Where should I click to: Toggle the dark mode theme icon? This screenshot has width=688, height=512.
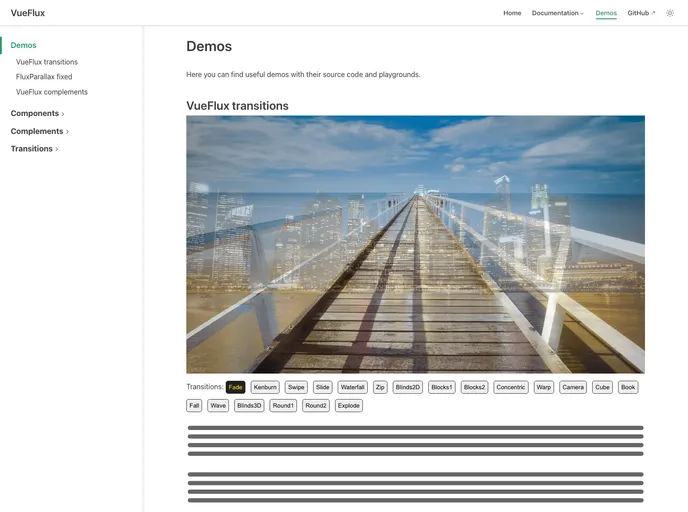pos(670,13)
